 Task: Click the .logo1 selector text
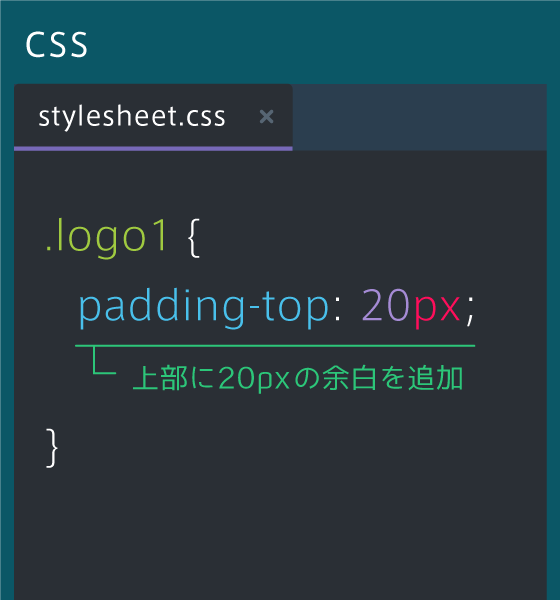coord(107,238)
